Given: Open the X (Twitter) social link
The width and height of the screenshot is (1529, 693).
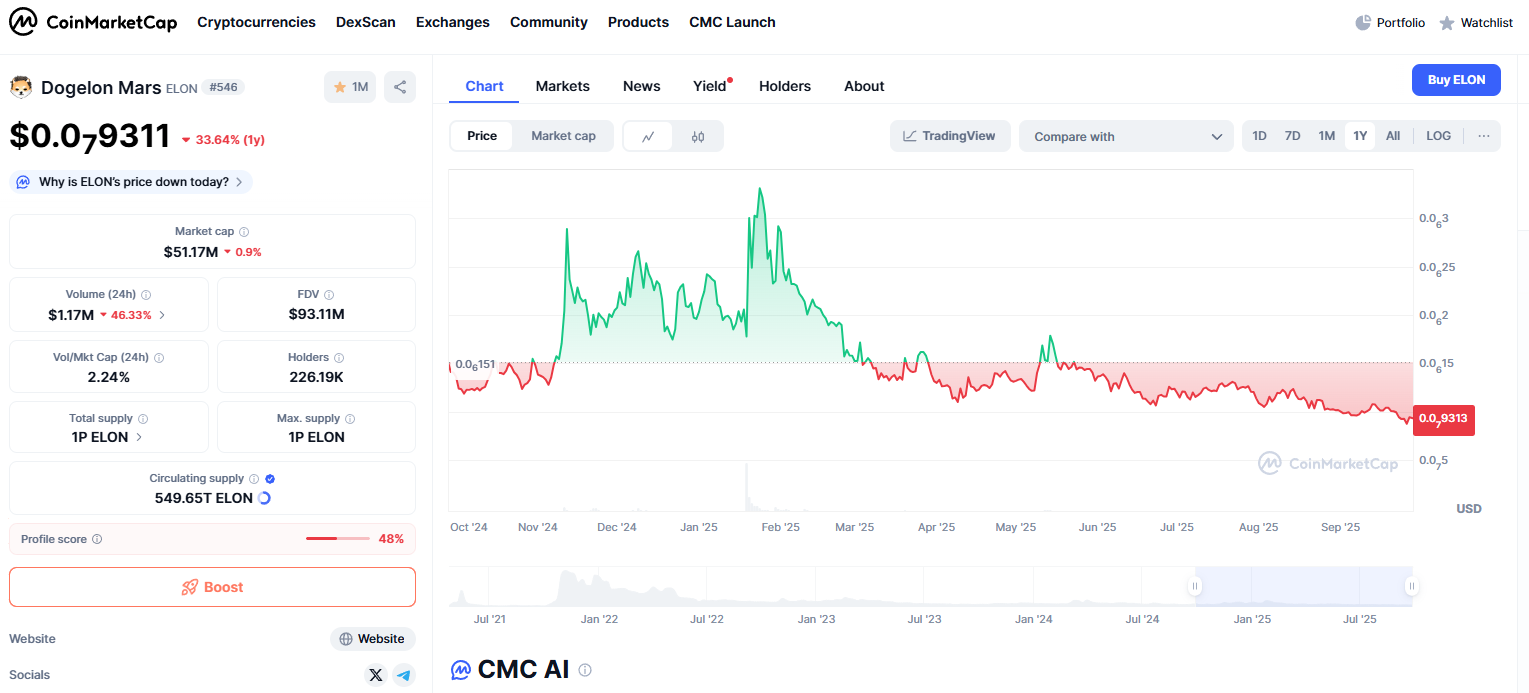Looking at the screenshot, I should 376,675.
